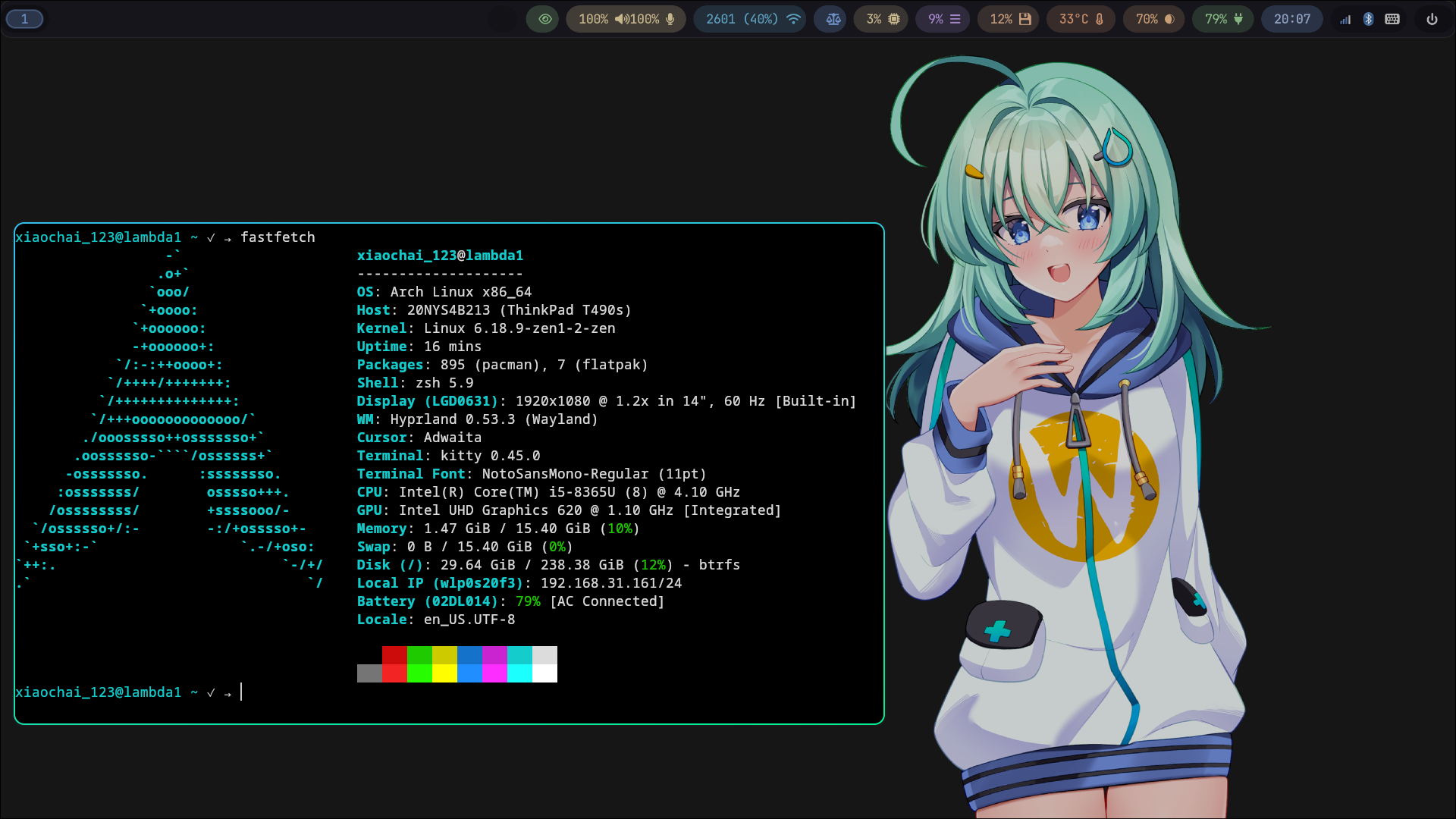This screenshot has height=819, width=1456.
Task: Switch to workspace 1
Action: tap(24, 19)
